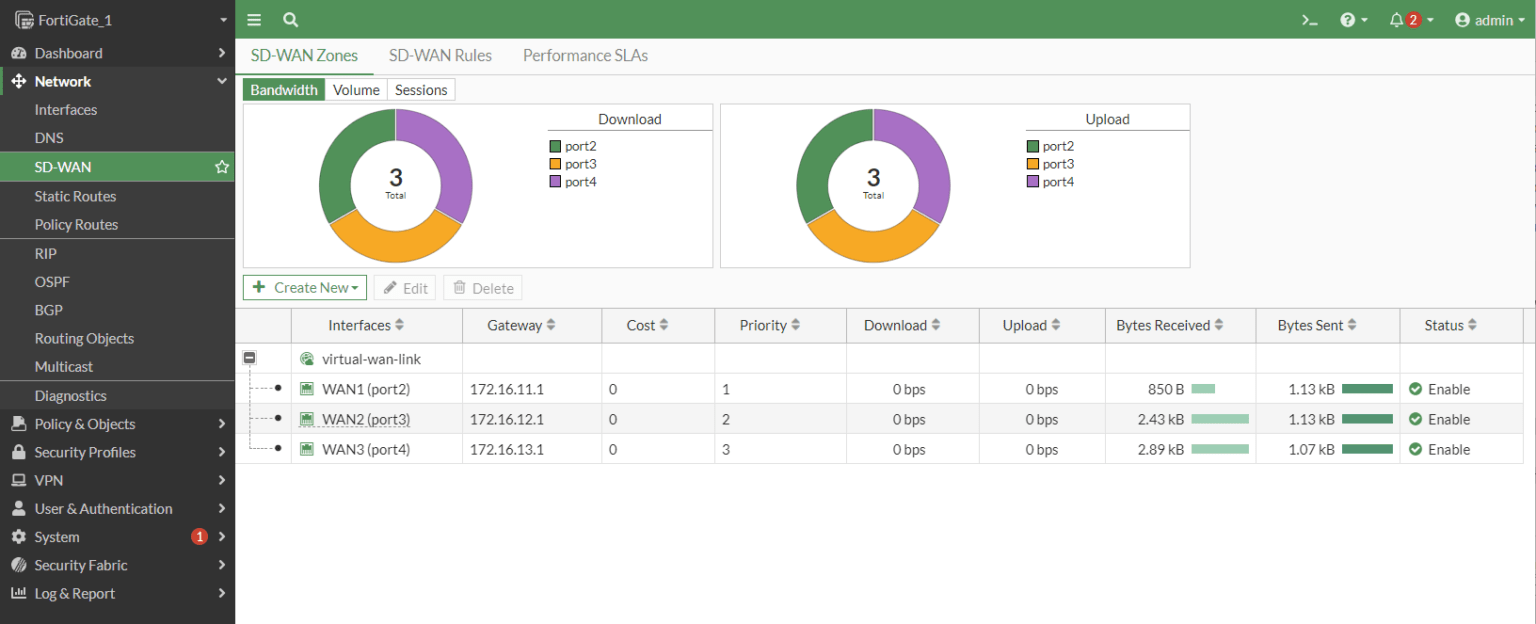The width and height of the screenshot is (1536, 624).
Task: Switch to the Sessions view
Action: (421, 89)
